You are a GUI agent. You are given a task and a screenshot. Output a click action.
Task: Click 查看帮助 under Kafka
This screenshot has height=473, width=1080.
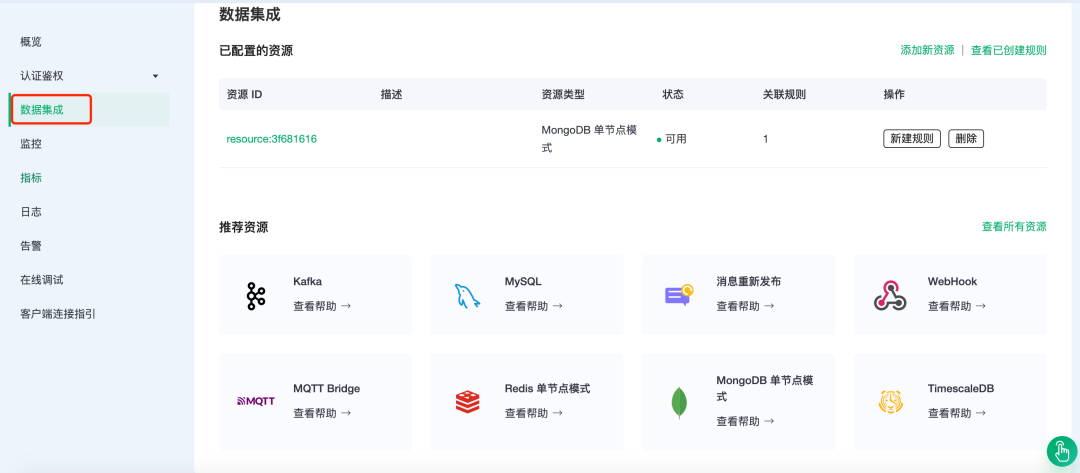[x=322, y=306]
